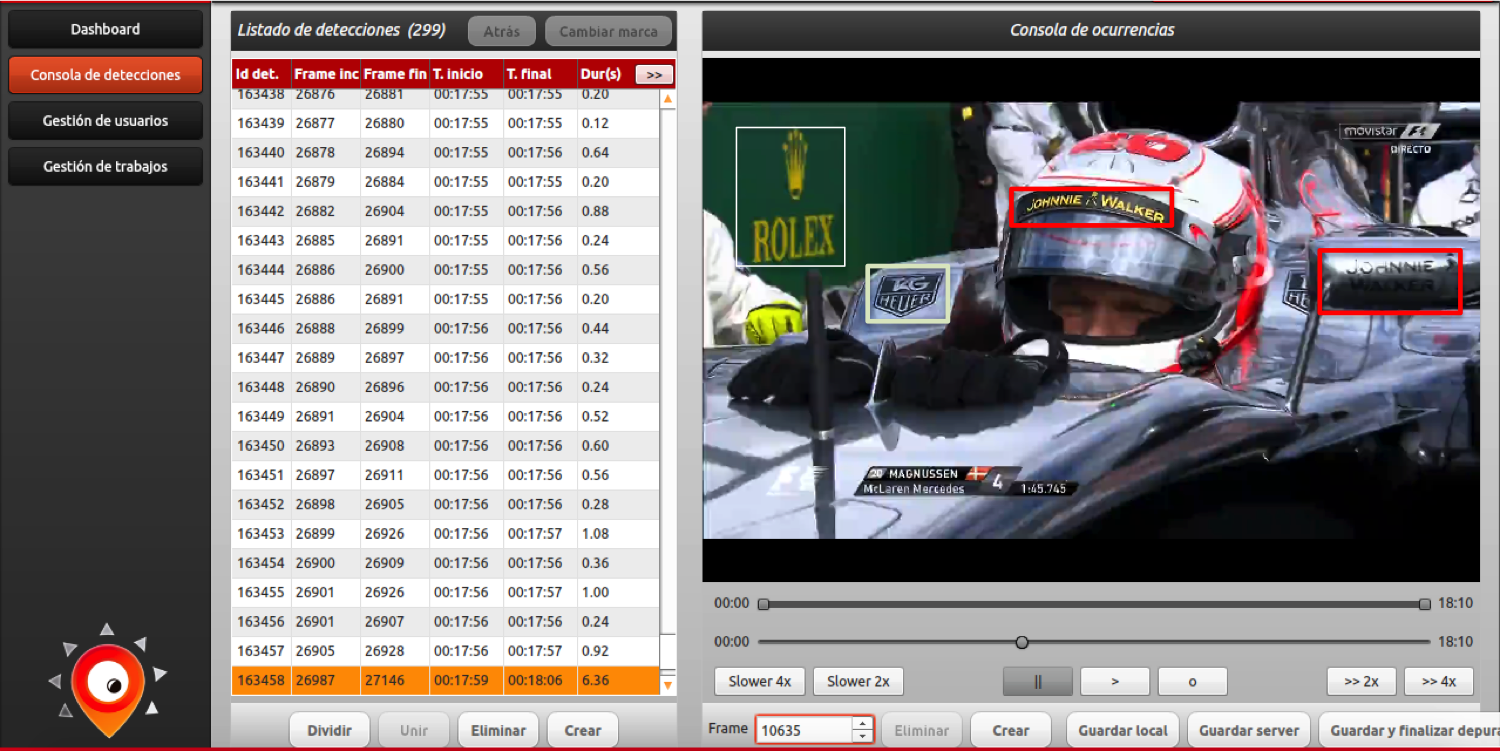
Task: Click the Frame inc column header
Action: (x=325, y=74)
